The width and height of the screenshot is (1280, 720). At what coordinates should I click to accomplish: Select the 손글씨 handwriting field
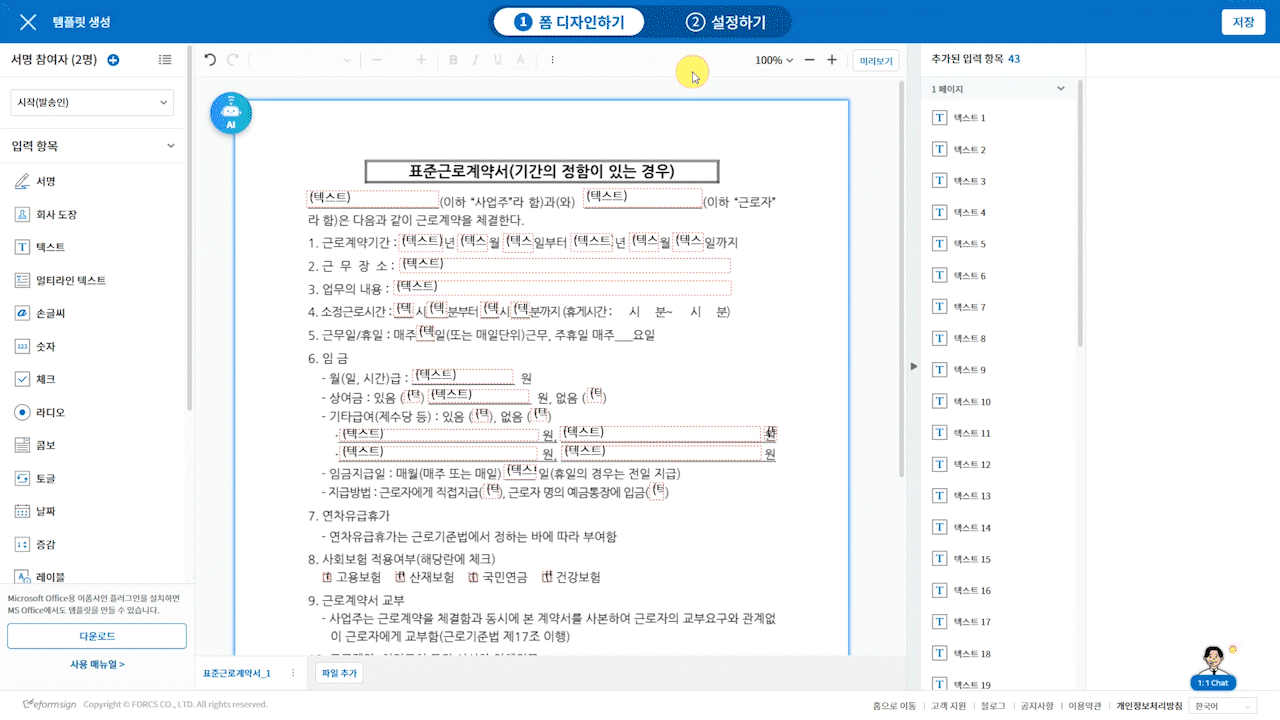pos(52,313)
